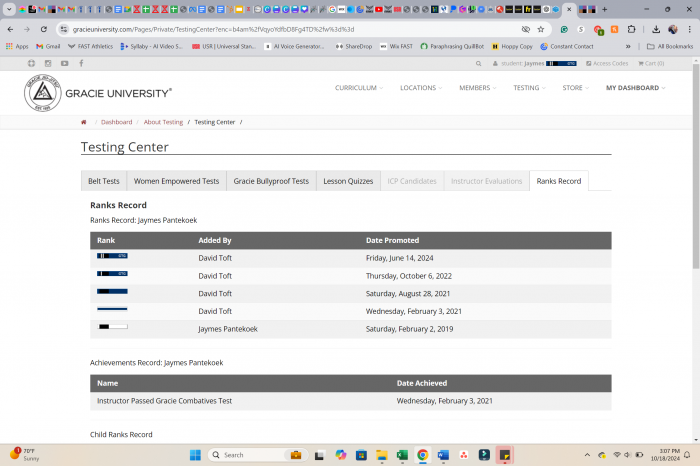
Task: Click the 'Friday, June 14, 2024' date
Action: tap(400, 258)
